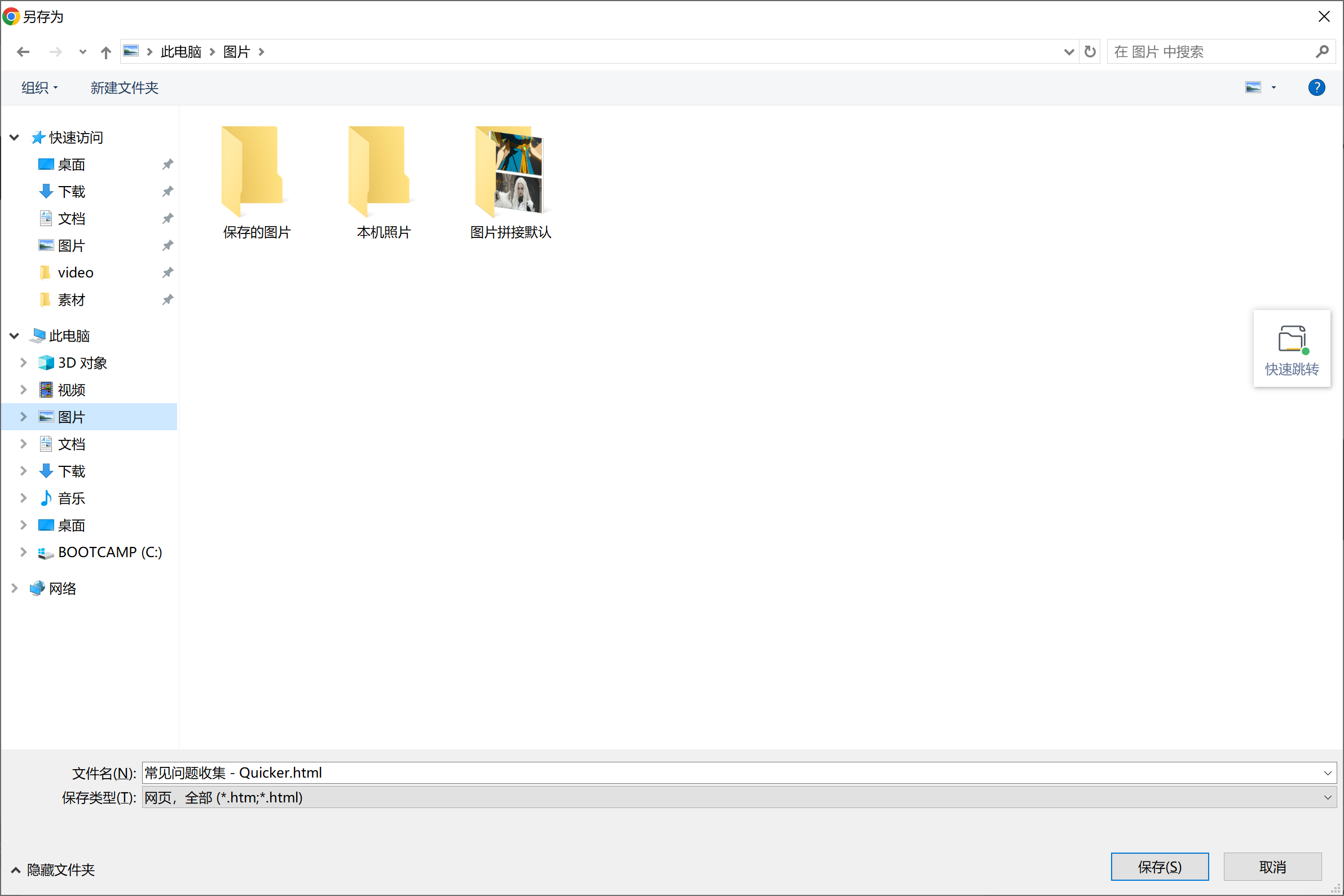Screen dimensions: 1344x896
Task: Click the 快速跳转 quick jump icon
Action: point(1292,349)
